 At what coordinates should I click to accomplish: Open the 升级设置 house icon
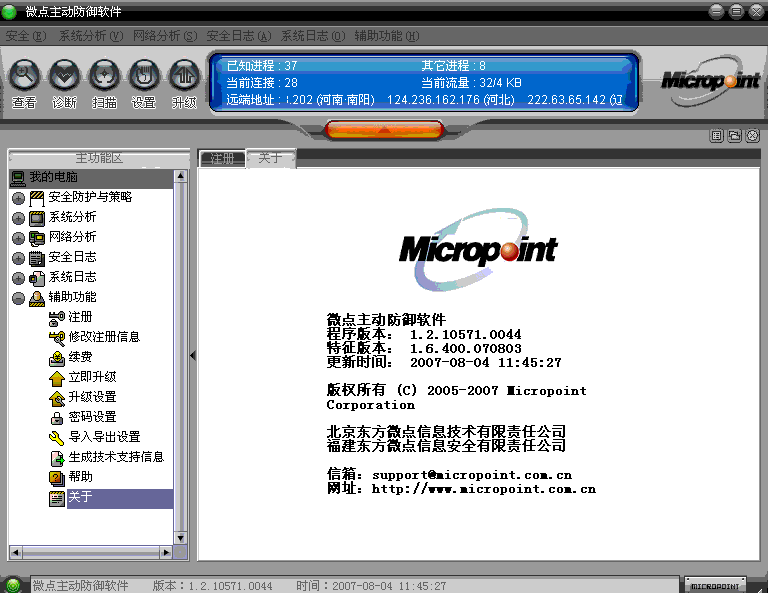click(57, 398)
